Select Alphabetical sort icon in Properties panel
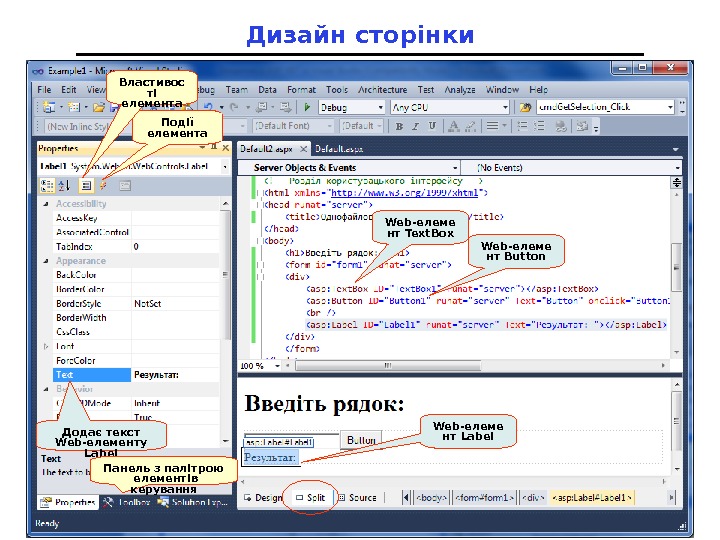 [x=64, y=186]
